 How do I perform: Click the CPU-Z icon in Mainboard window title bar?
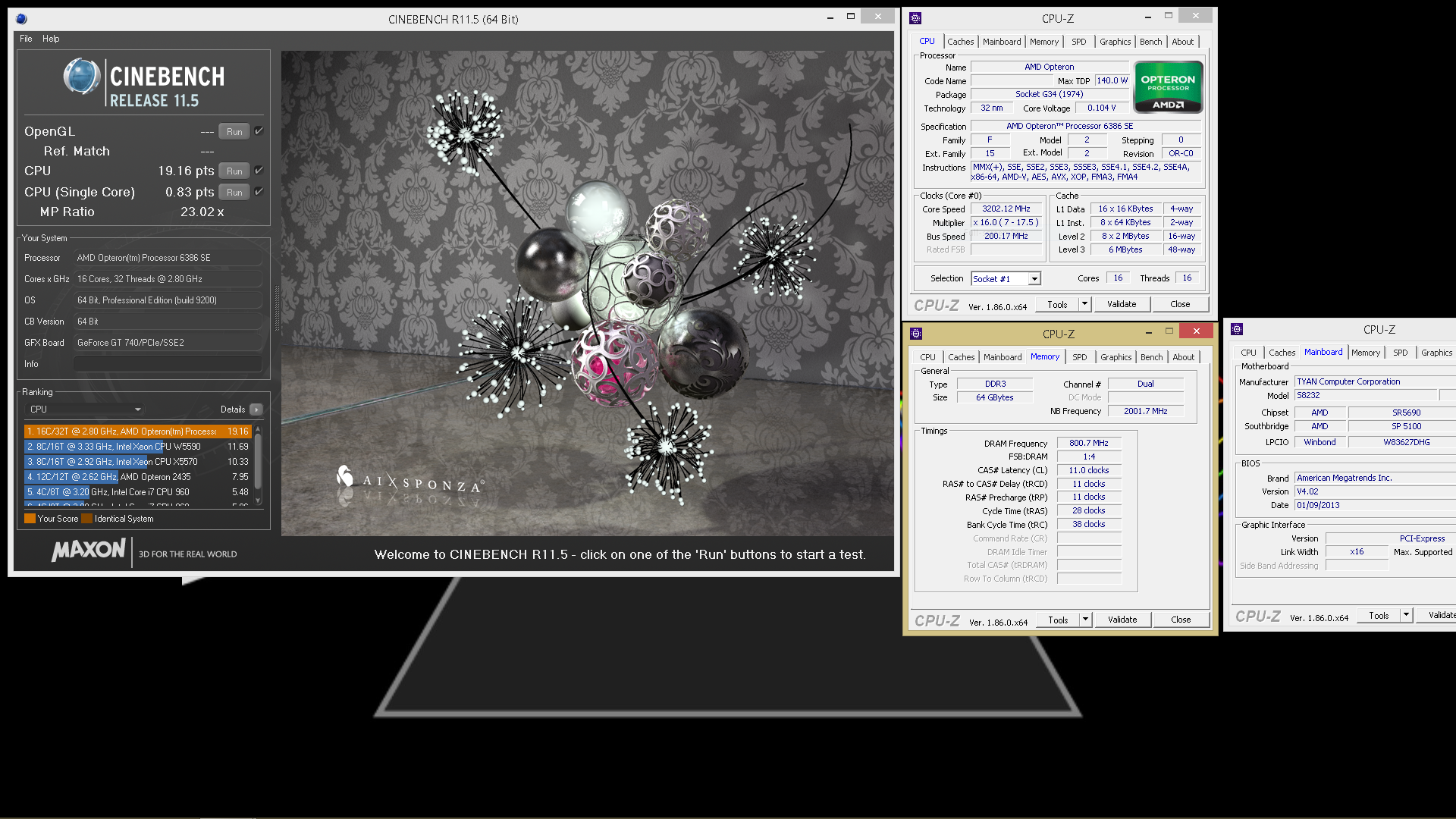(x=1237, y=329)
